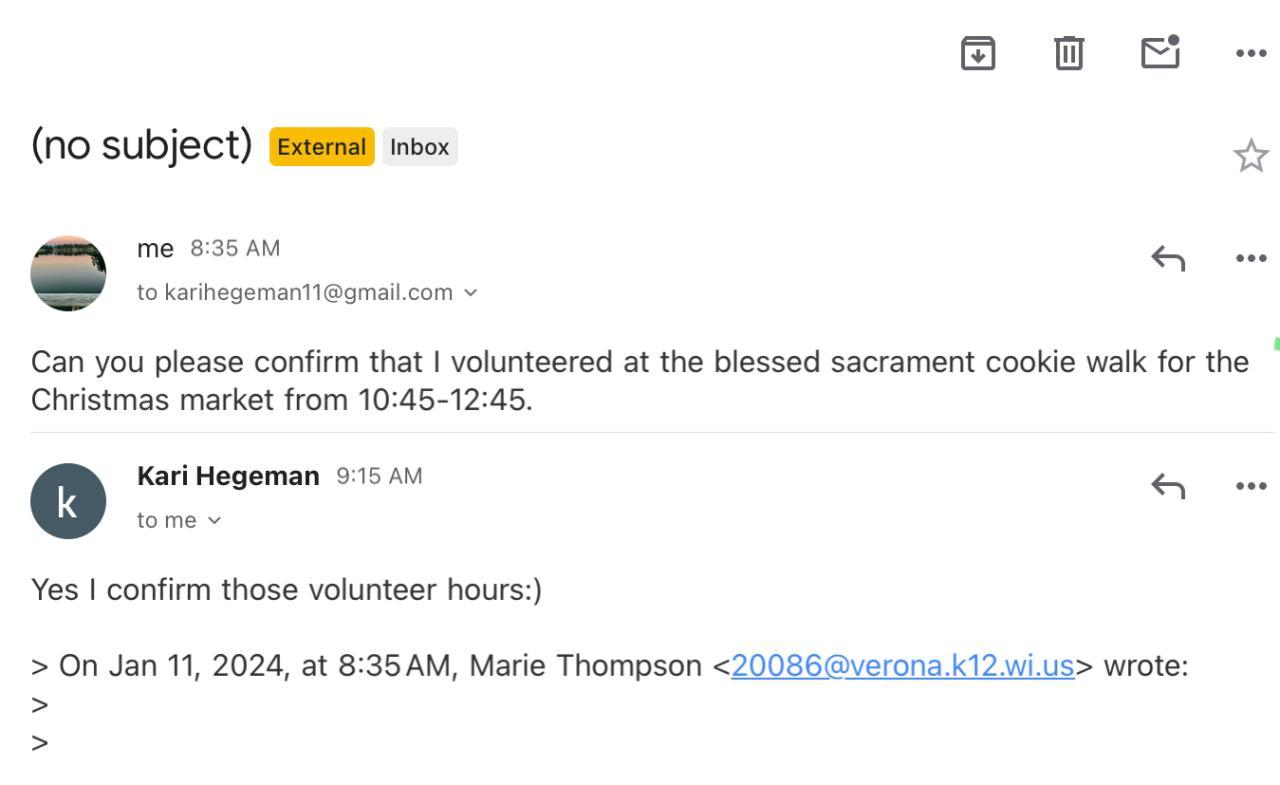Click the 20086@verona.k12.wi.us email link

[x=902, y=666]
